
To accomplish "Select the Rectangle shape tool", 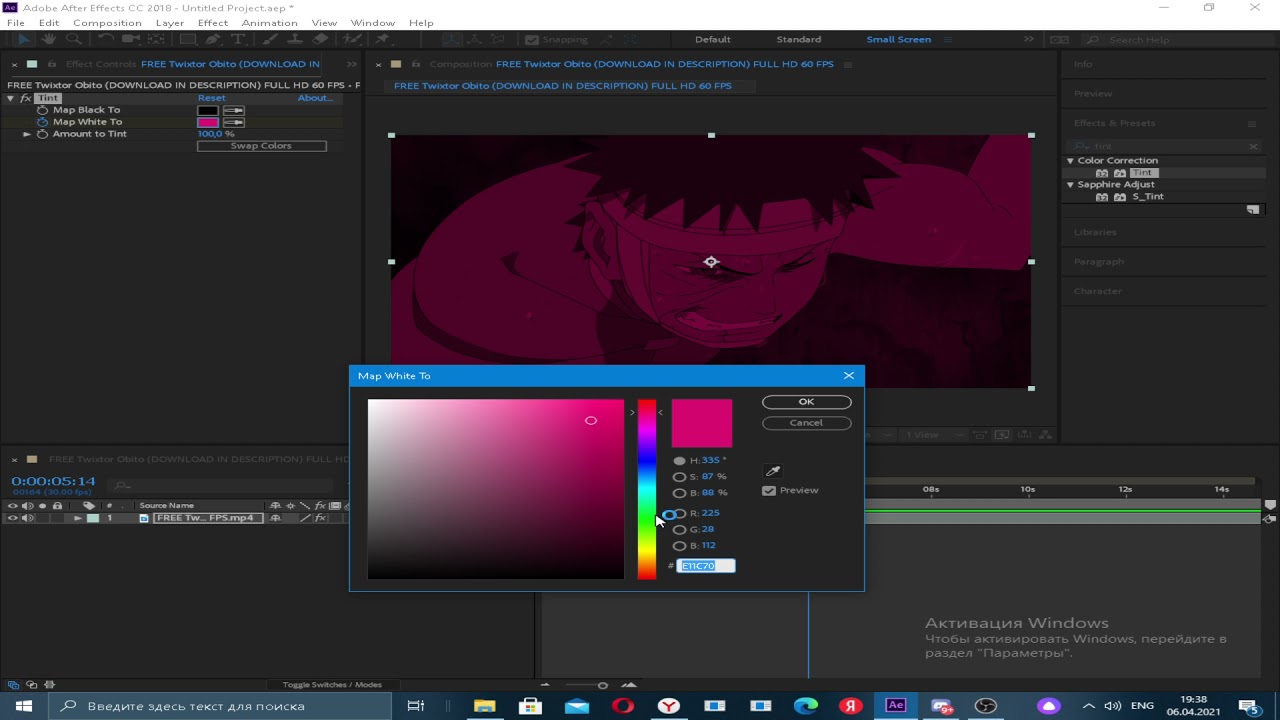I will (188, 39).
